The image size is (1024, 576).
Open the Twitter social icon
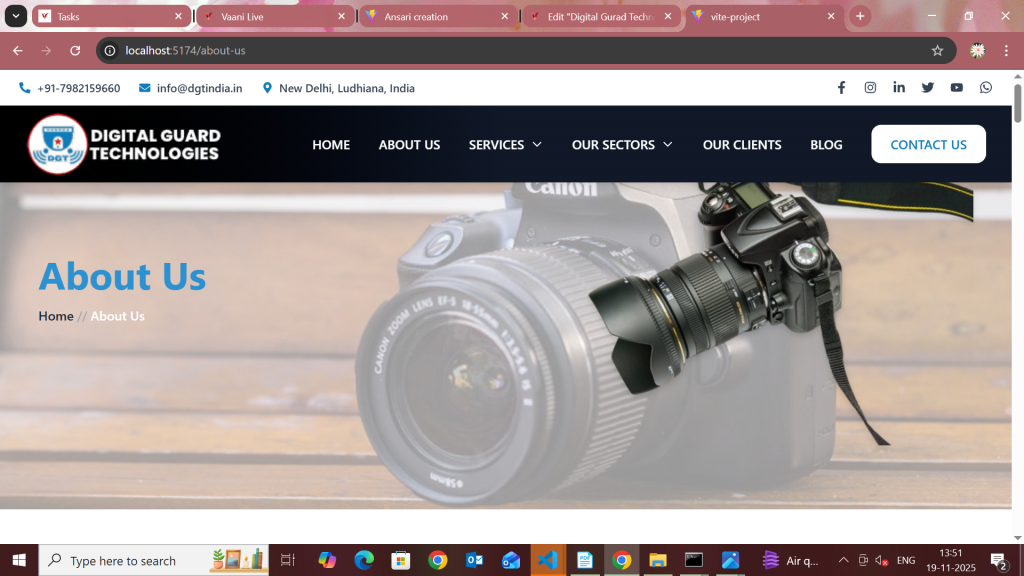coord(928,88)
